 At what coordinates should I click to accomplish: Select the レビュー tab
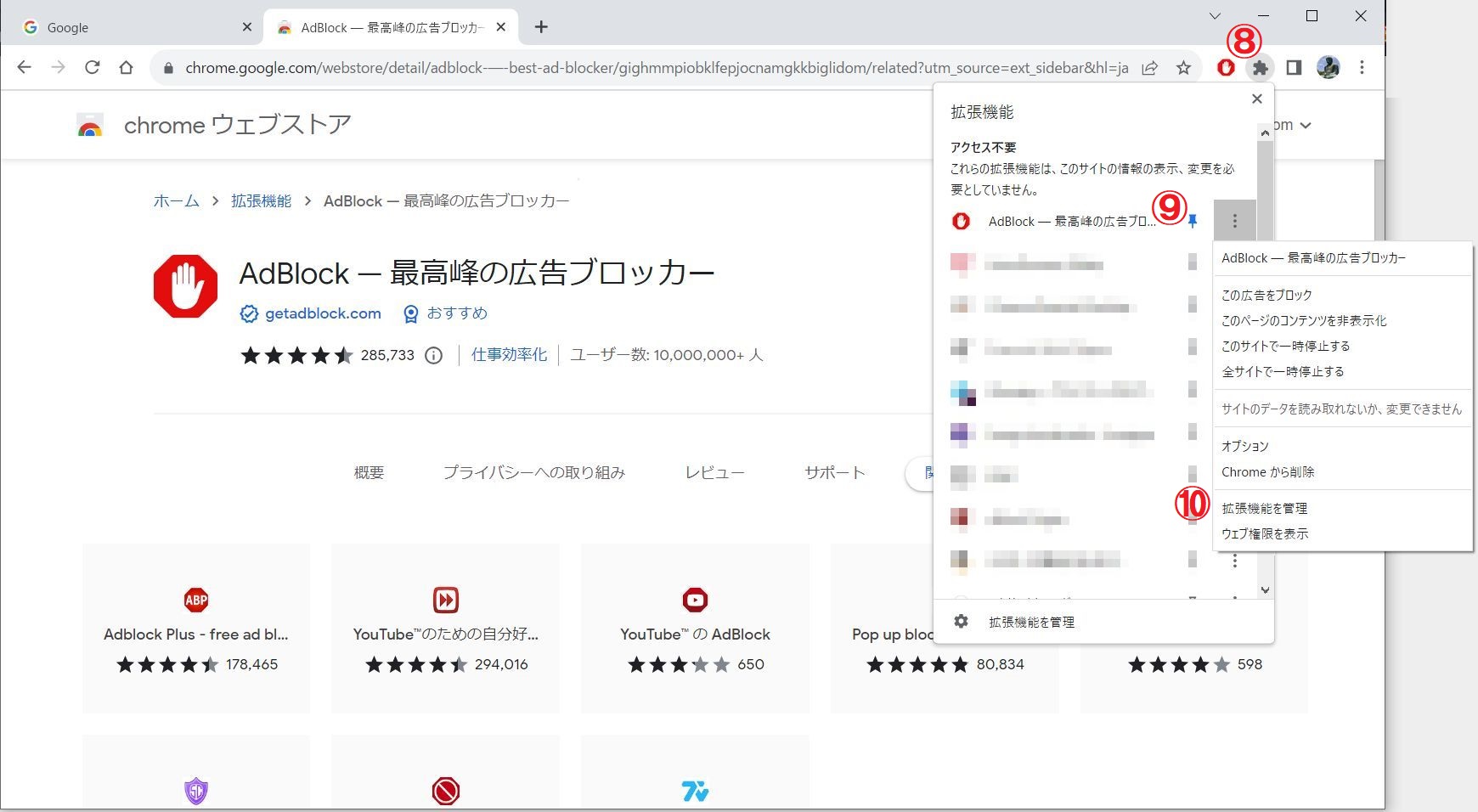(x=715, y=472)
